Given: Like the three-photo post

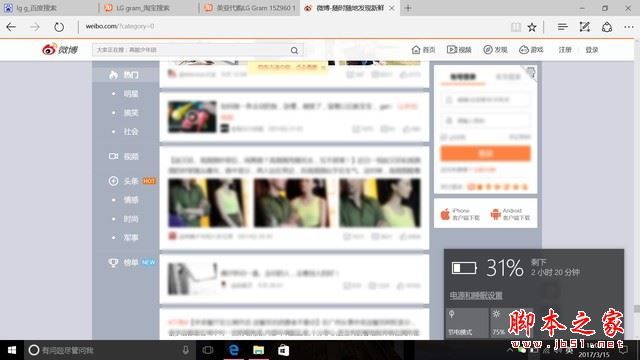Looking at the screenshot, I should [x=410, y=236].
